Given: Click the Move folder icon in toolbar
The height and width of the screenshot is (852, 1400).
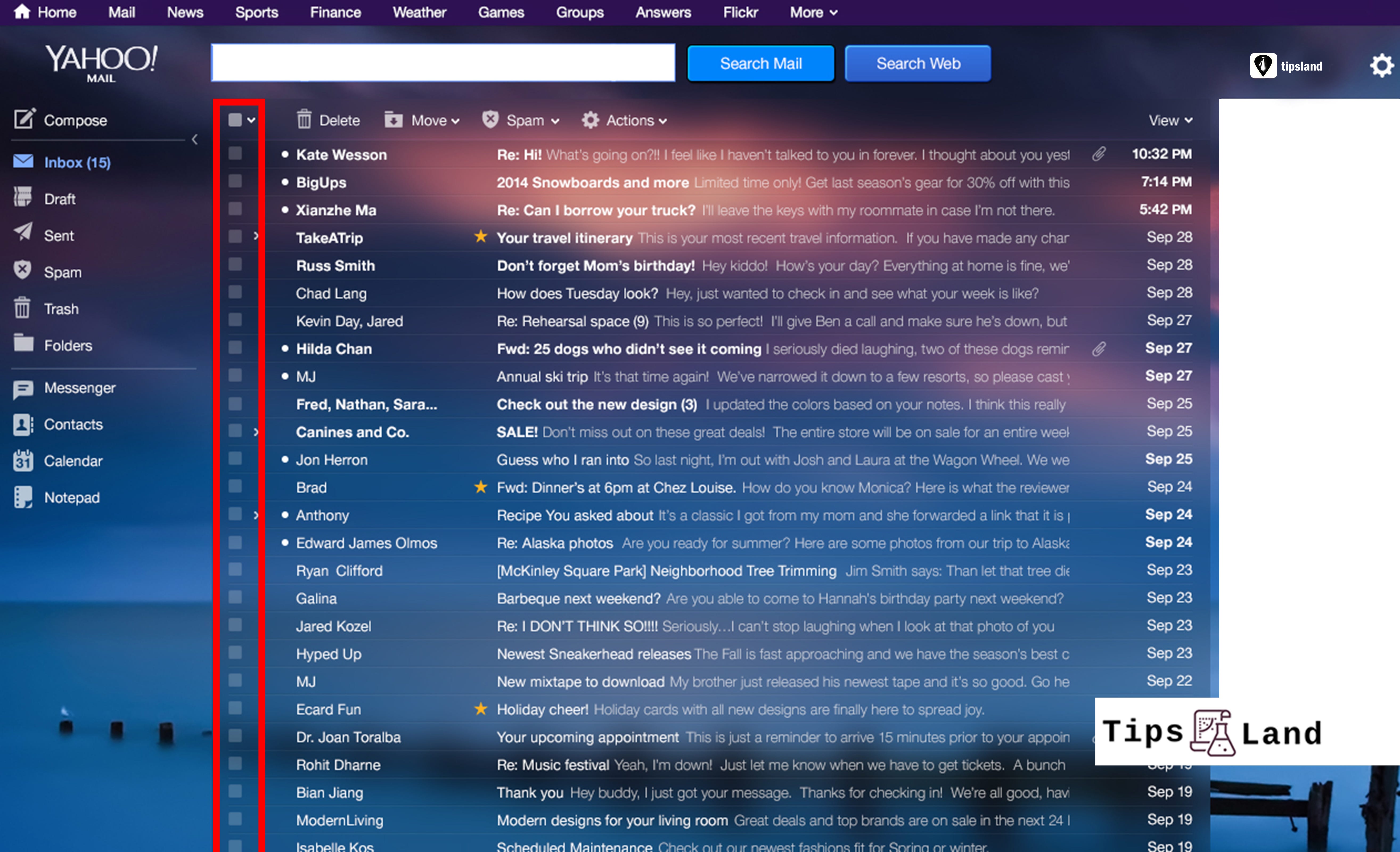Looking at the screenshot, I should tap(393, 120).
